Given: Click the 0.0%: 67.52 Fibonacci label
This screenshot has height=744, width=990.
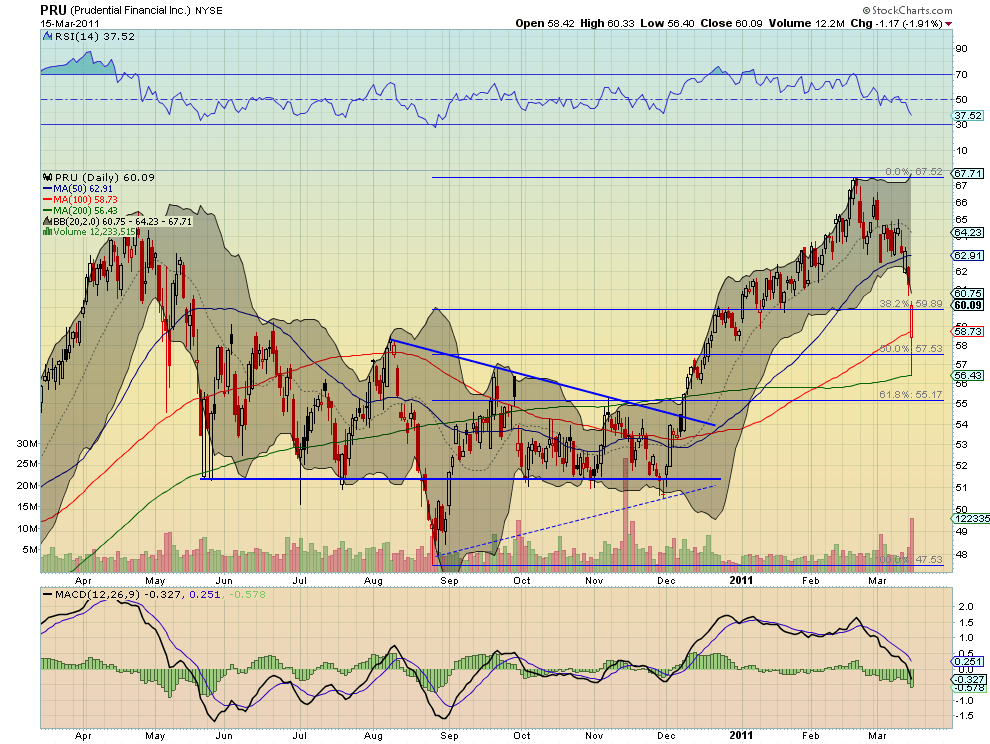Looking at the screenshot, I should point(914,172).
